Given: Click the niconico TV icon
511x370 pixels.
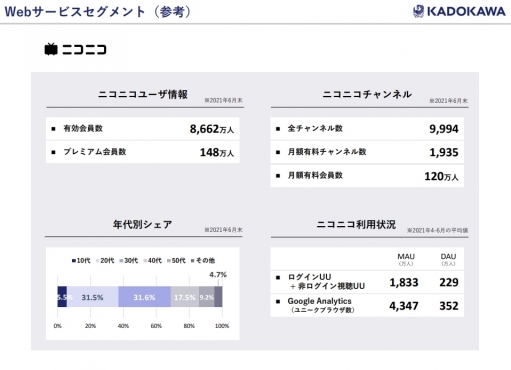Looking at the screenshot, I should point(51,49).
